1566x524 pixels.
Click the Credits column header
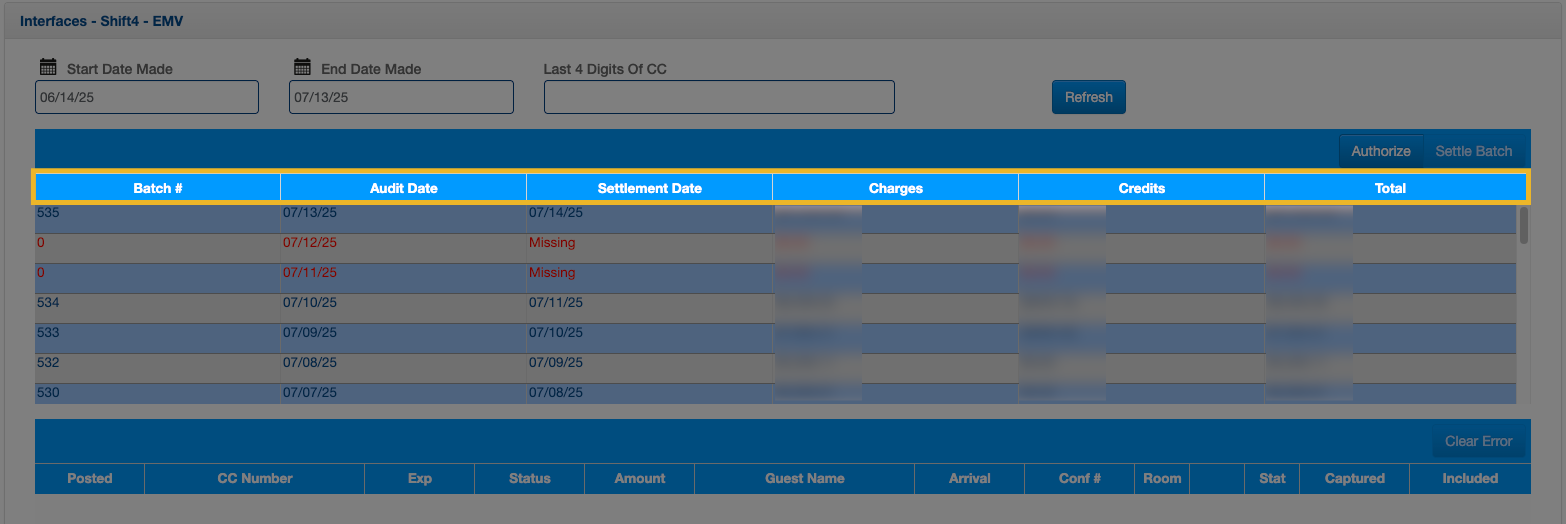pyautogui.click(x=1141, y=188)
